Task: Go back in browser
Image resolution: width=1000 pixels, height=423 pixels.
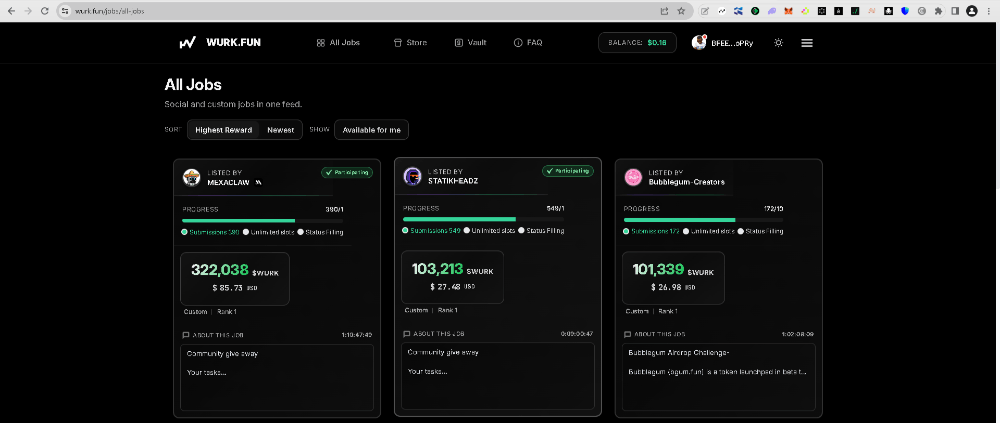Action: [x=11, y=11]
